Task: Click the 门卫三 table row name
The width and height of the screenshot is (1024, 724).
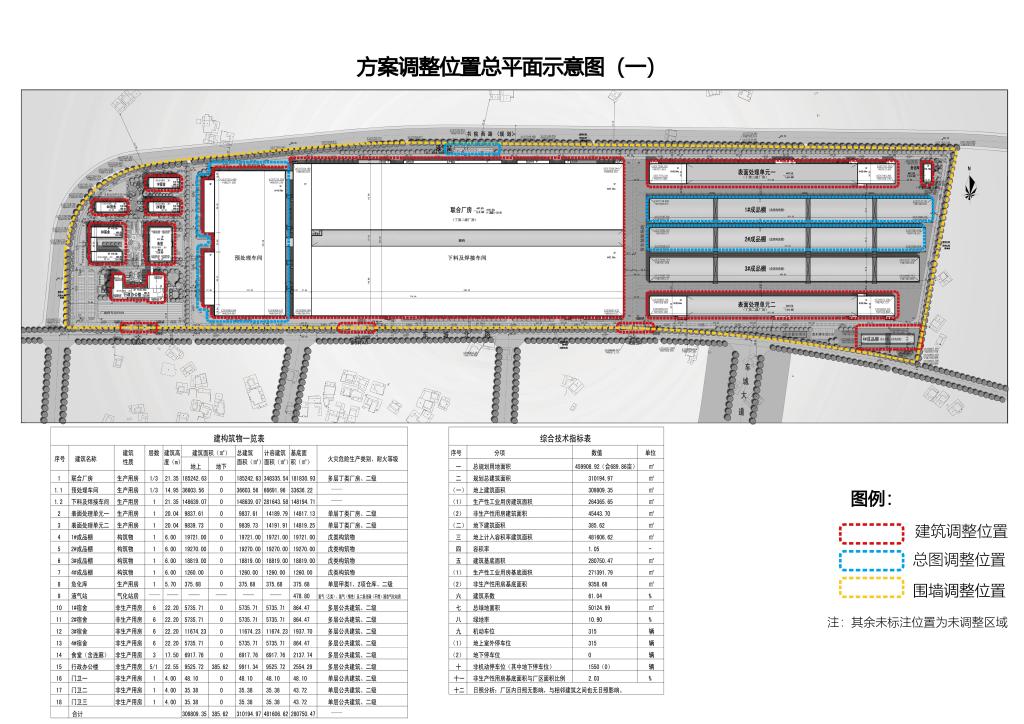Action: tap(79, 702)
